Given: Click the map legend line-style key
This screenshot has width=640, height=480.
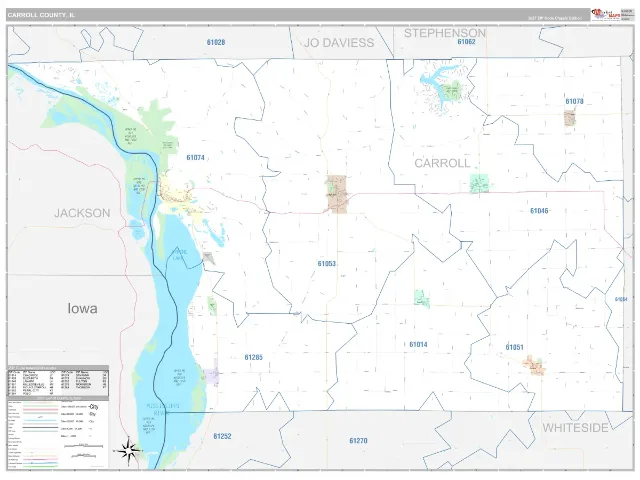Looking at the screenshot, I should 33,435.
